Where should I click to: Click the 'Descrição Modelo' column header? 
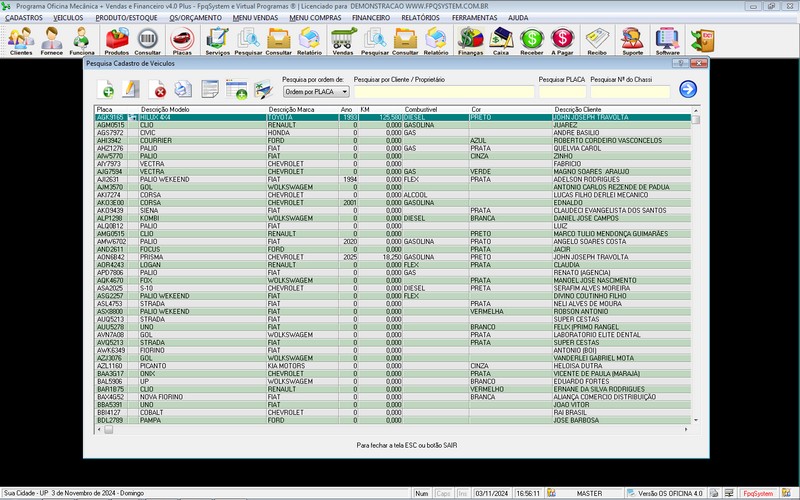[165, 108]
